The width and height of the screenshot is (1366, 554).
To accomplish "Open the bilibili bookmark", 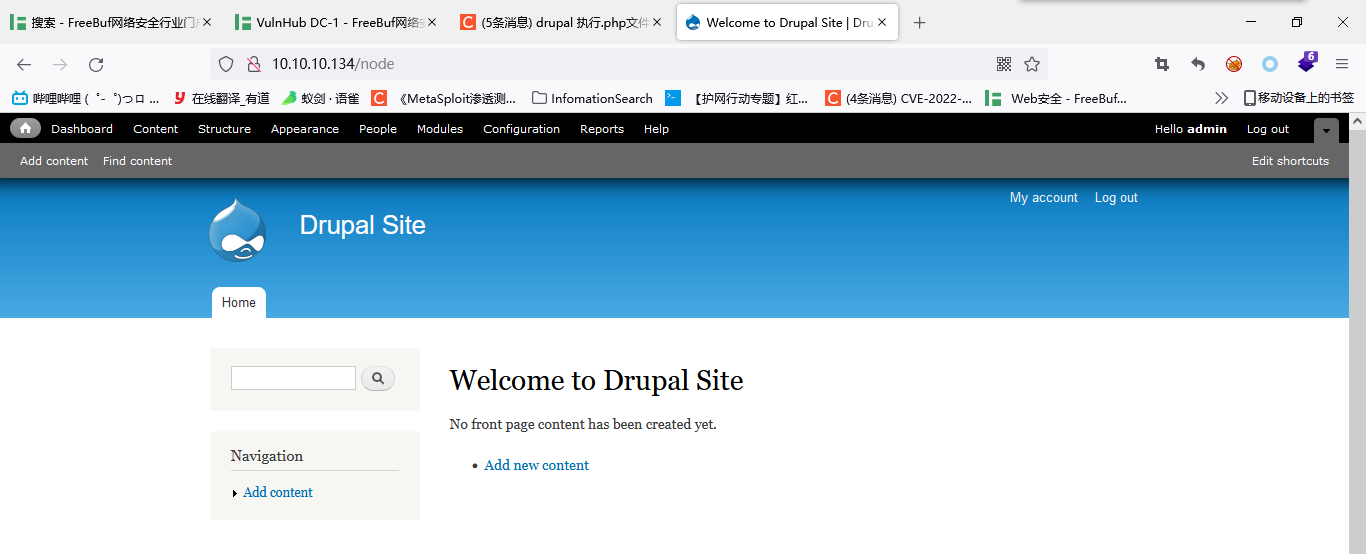I will coord(85,98).
